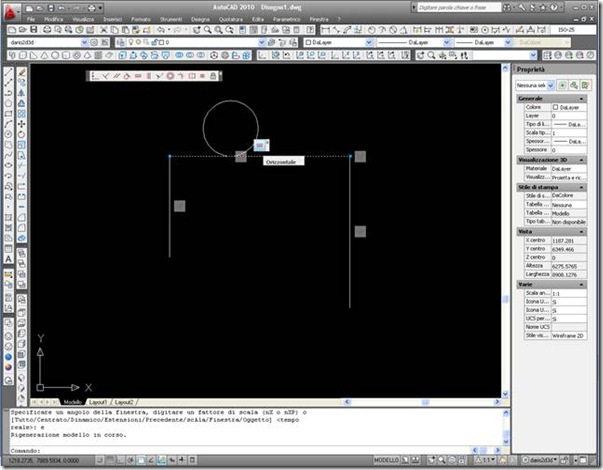The height and width of the screenshot is (470, 603).
Task: Click the Plot printer icon in standard toolbar
Action: tap(47, 30)
